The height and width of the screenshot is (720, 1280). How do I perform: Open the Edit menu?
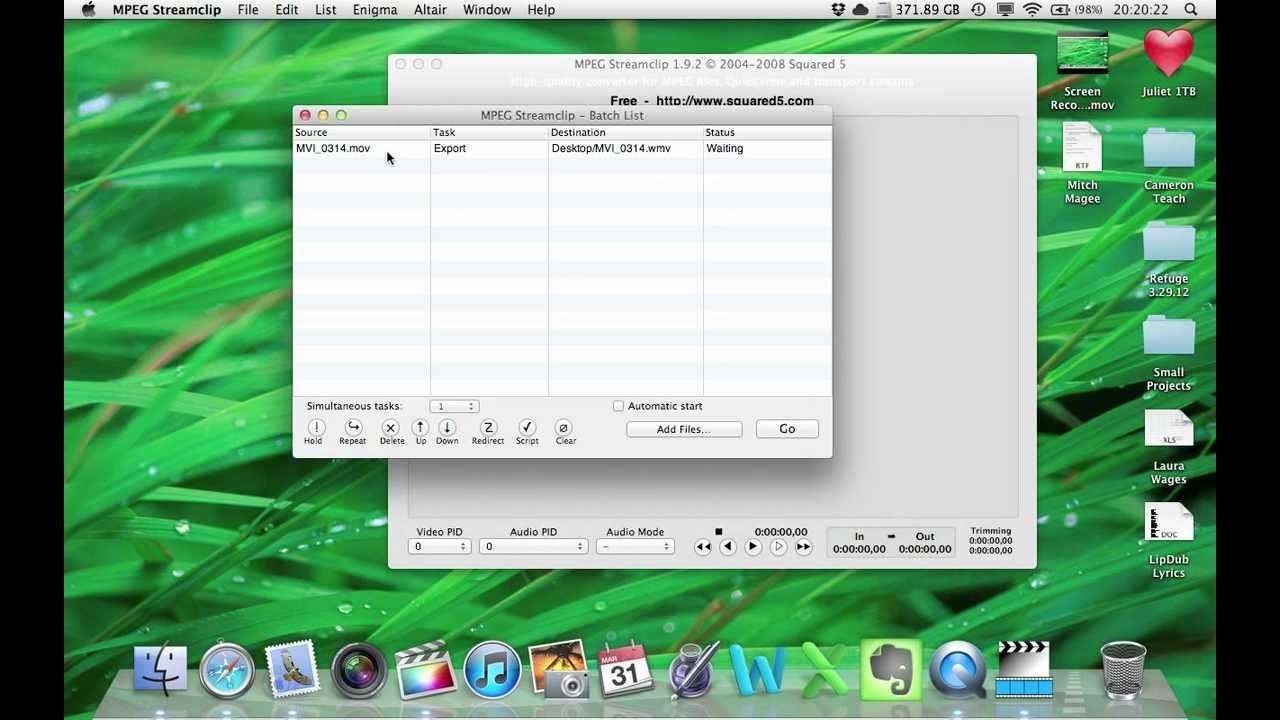tap(287, 9)
